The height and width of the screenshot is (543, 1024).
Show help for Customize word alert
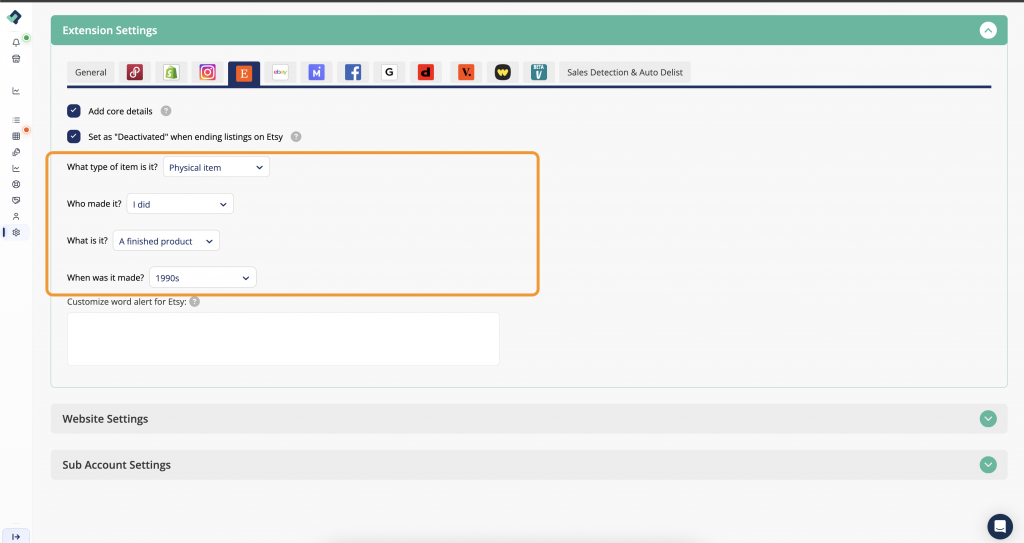(x=195, y=302)
